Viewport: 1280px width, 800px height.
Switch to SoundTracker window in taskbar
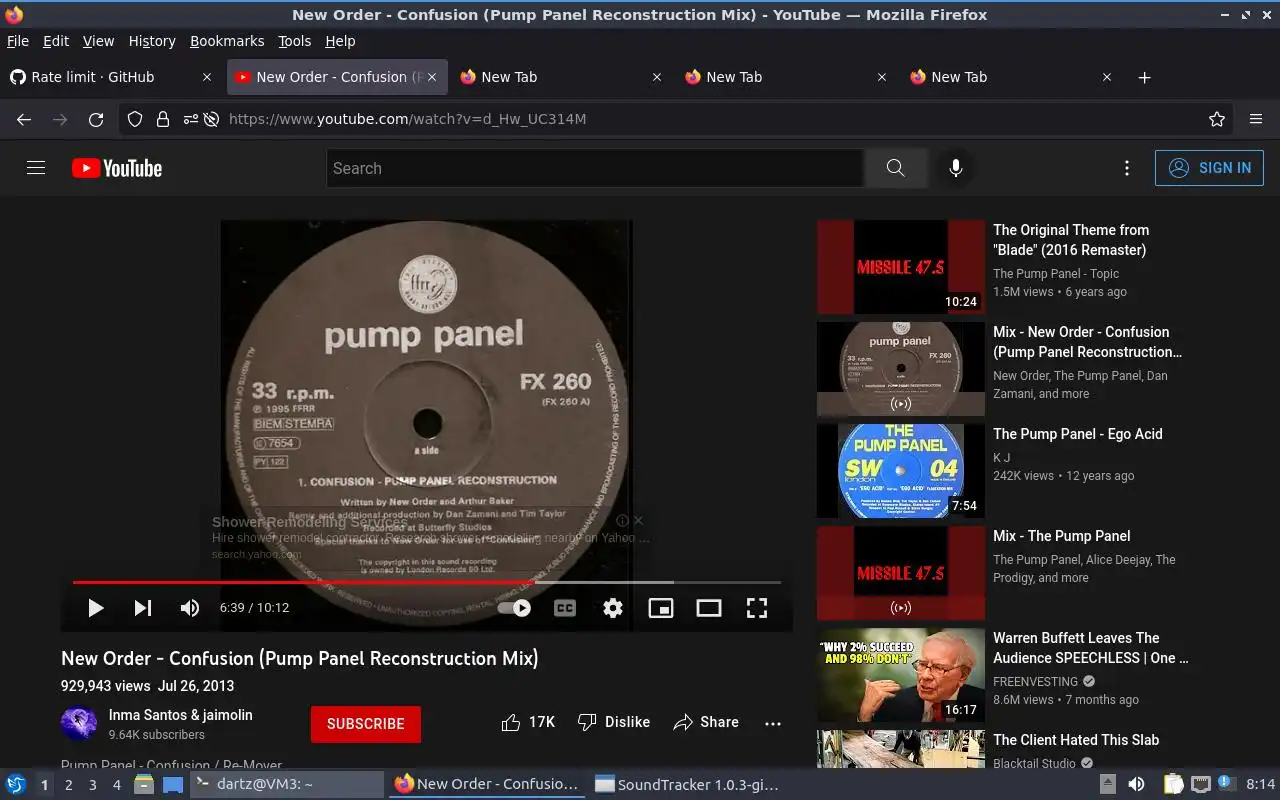pos(688,785)
